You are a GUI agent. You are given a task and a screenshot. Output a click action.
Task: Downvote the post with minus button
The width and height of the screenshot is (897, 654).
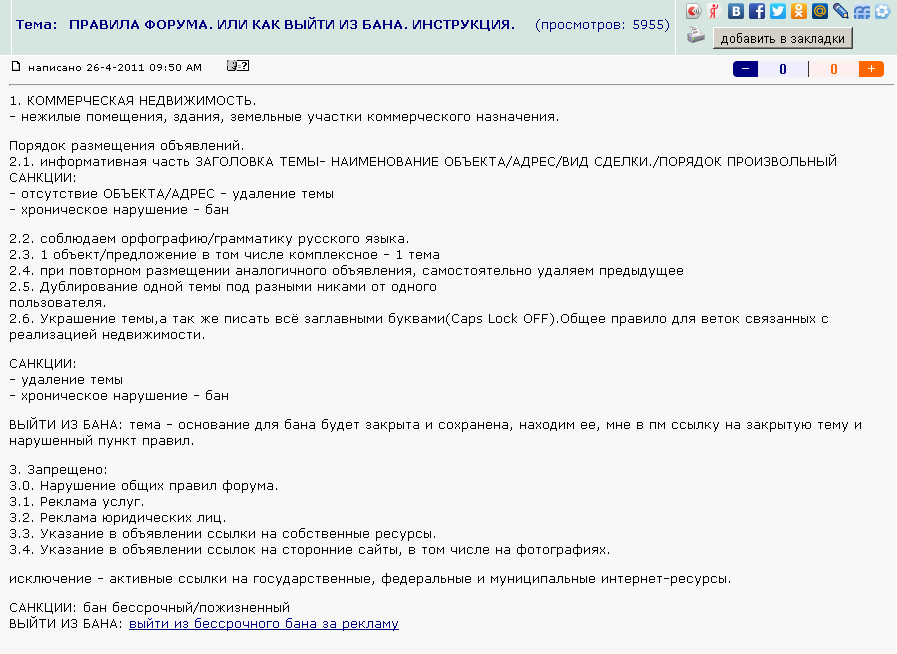(x=746, y=69)
